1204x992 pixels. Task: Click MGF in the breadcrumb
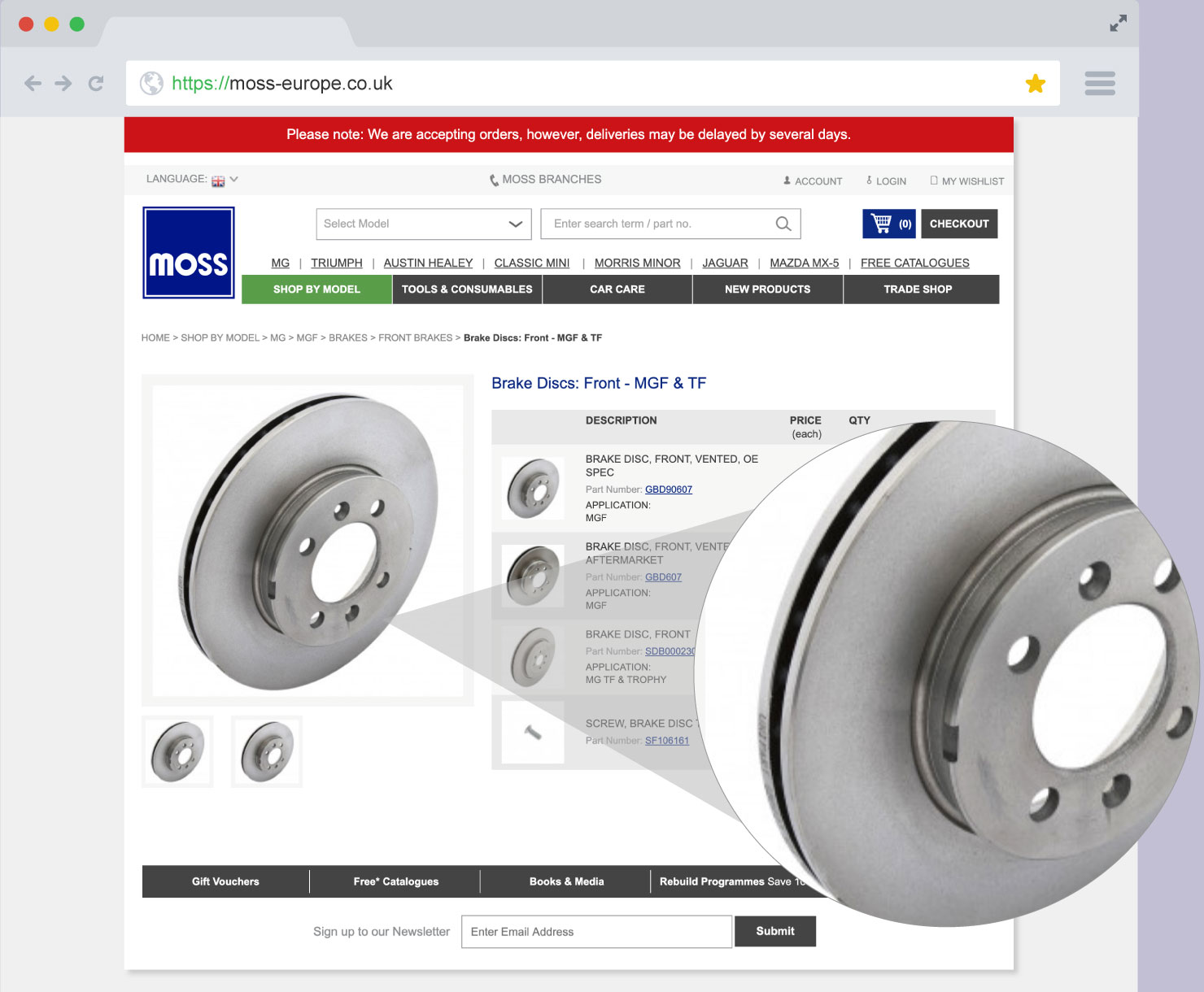pyautogui.click(x=307, y=337)
